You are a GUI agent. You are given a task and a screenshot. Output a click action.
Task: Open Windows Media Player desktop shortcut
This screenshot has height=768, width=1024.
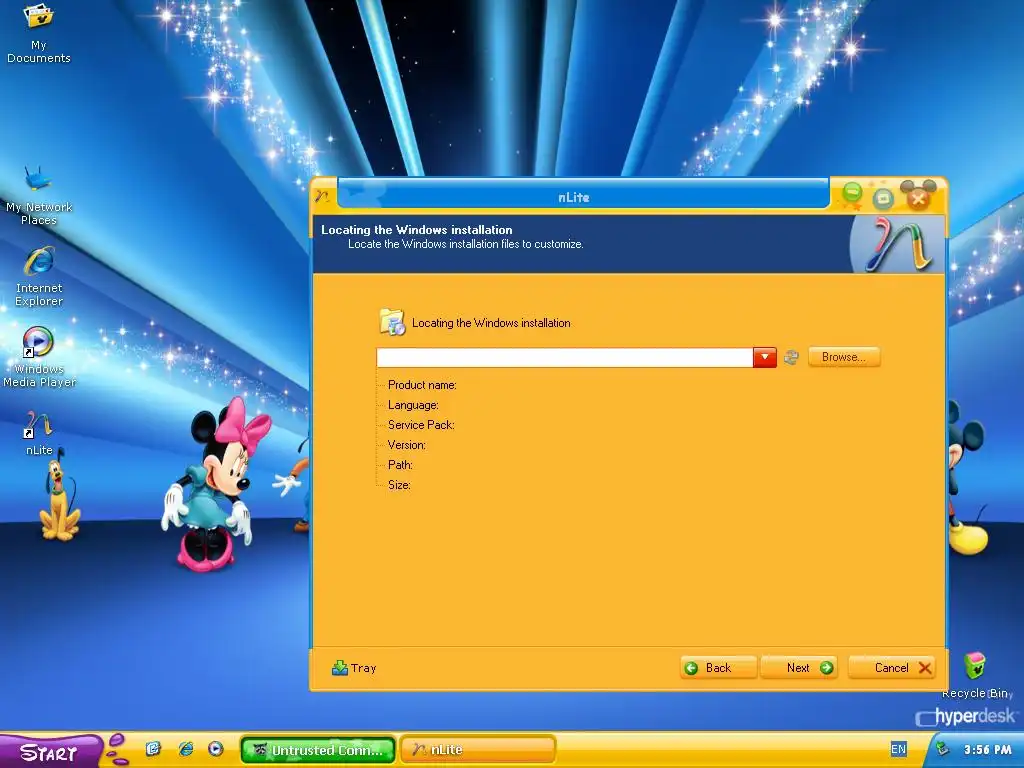click(39, 357)
